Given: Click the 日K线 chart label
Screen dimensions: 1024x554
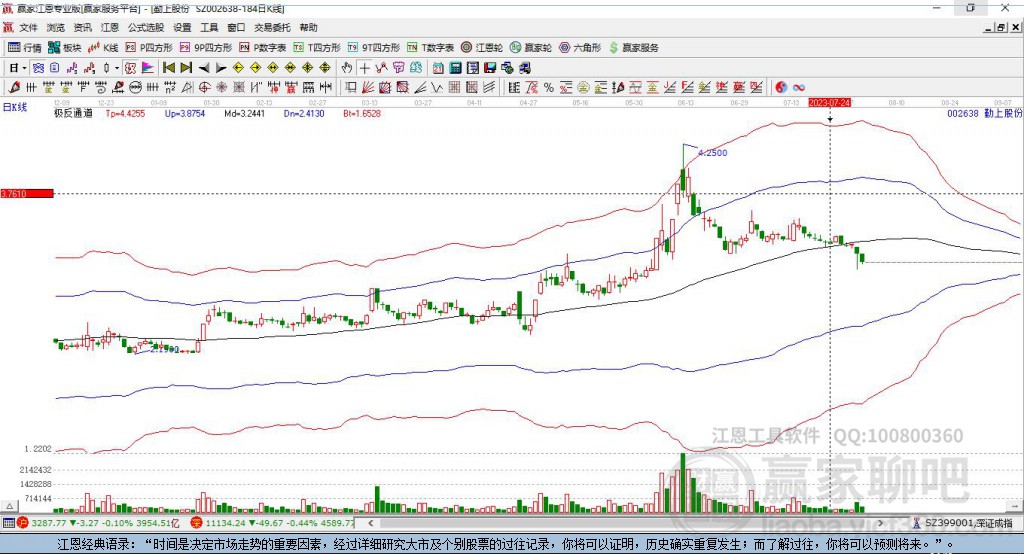Looking at the screenshot, I should tap(14, 107).
